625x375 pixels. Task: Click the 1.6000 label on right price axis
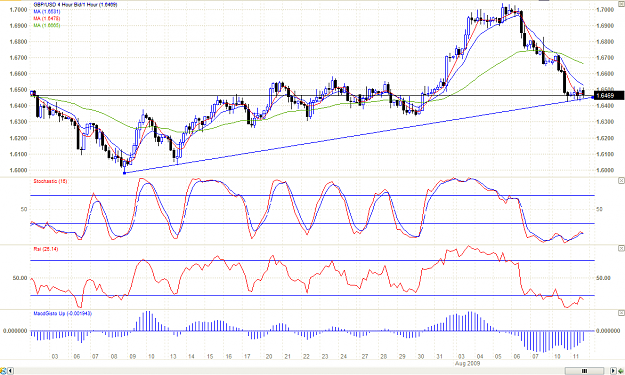click(605, 170)
